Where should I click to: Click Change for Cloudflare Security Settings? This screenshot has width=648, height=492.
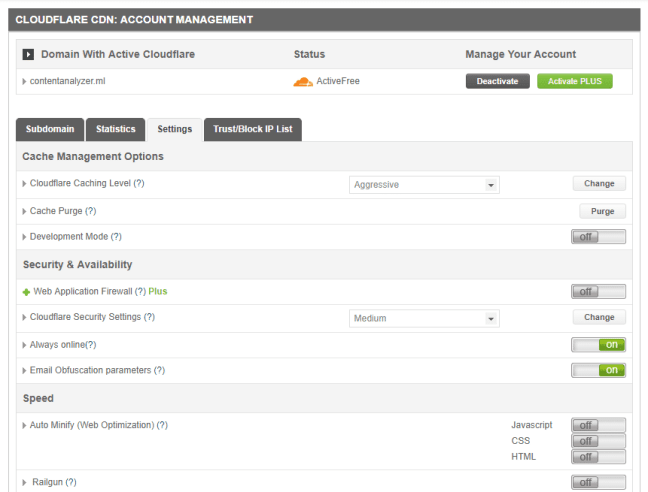click(599, 317)
